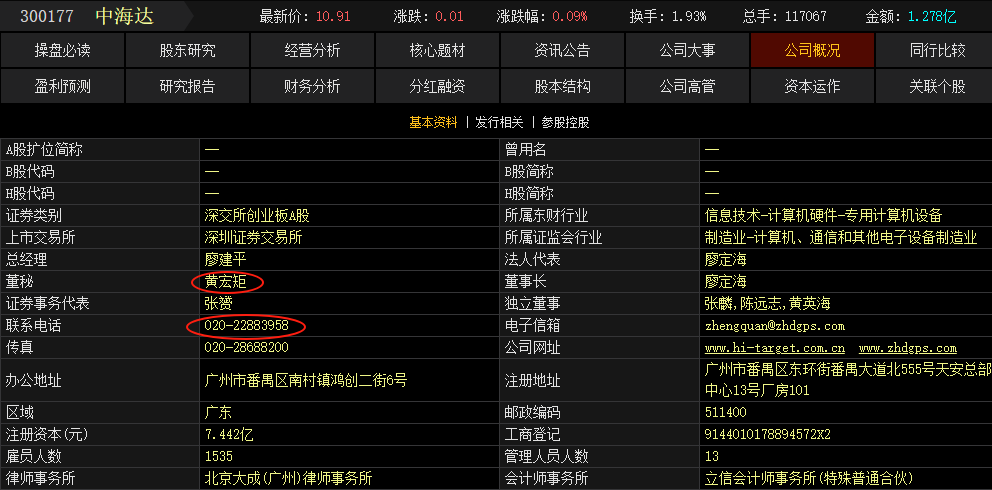Image resolution: width=992 pixels, height=490 pixels.
Task: Open the 盈利预测 tab
Action: click(x=63, y=86)
